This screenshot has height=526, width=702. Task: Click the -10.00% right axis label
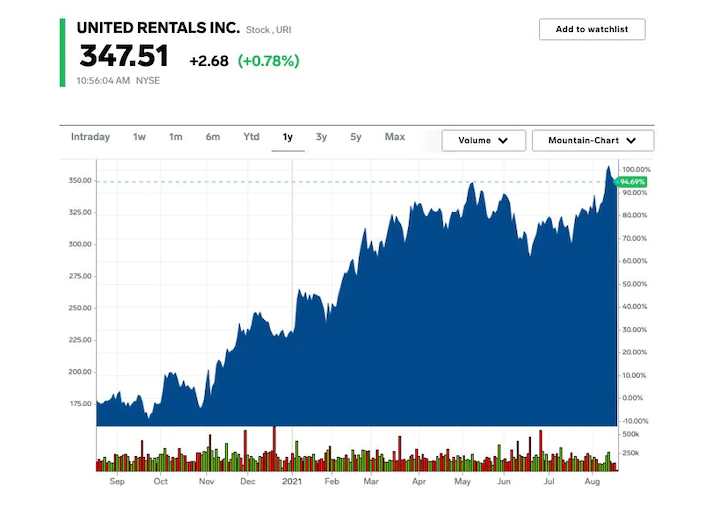click(x=635, y=421)
